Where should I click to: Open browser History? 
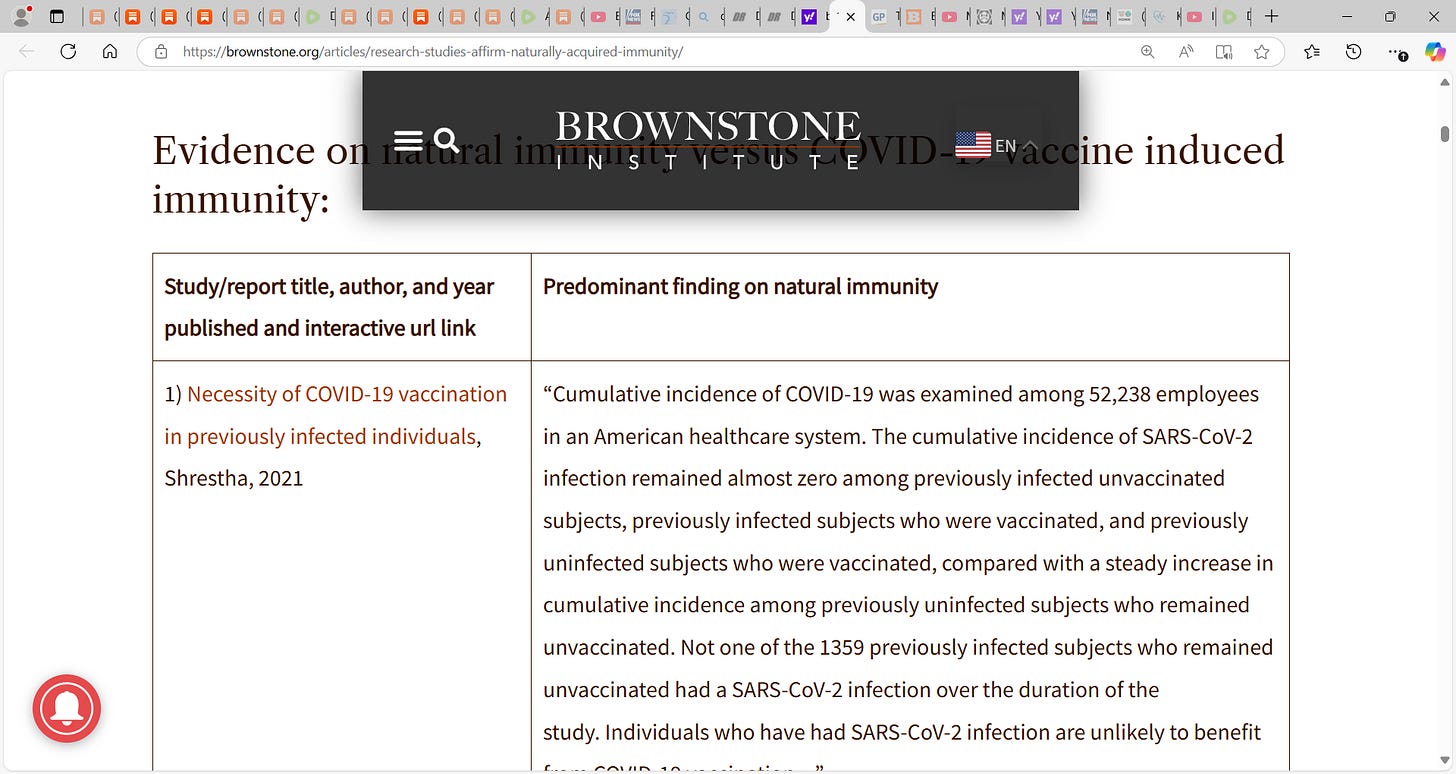coord(1353,52)
